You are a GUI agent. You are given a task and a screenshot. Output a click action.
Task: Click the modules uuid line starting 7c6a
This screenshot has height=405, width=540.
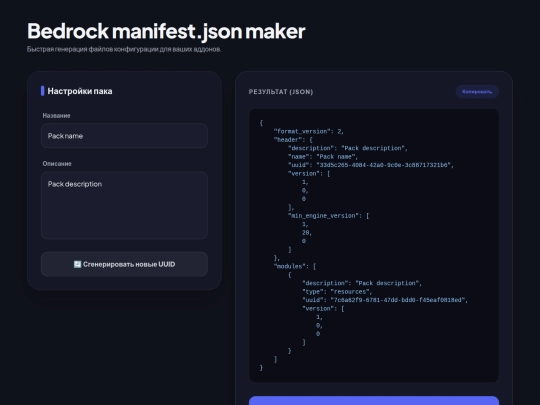385,300
